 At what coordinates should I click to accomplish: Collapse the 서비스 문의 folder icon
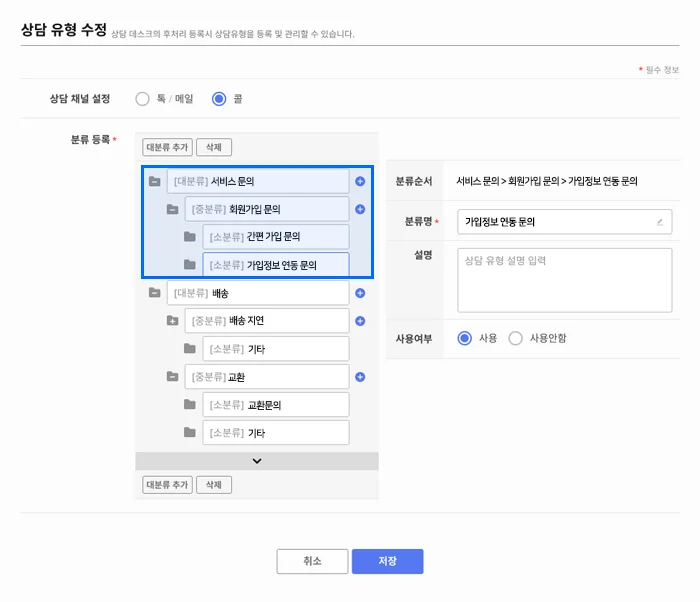tap(154, 181)
